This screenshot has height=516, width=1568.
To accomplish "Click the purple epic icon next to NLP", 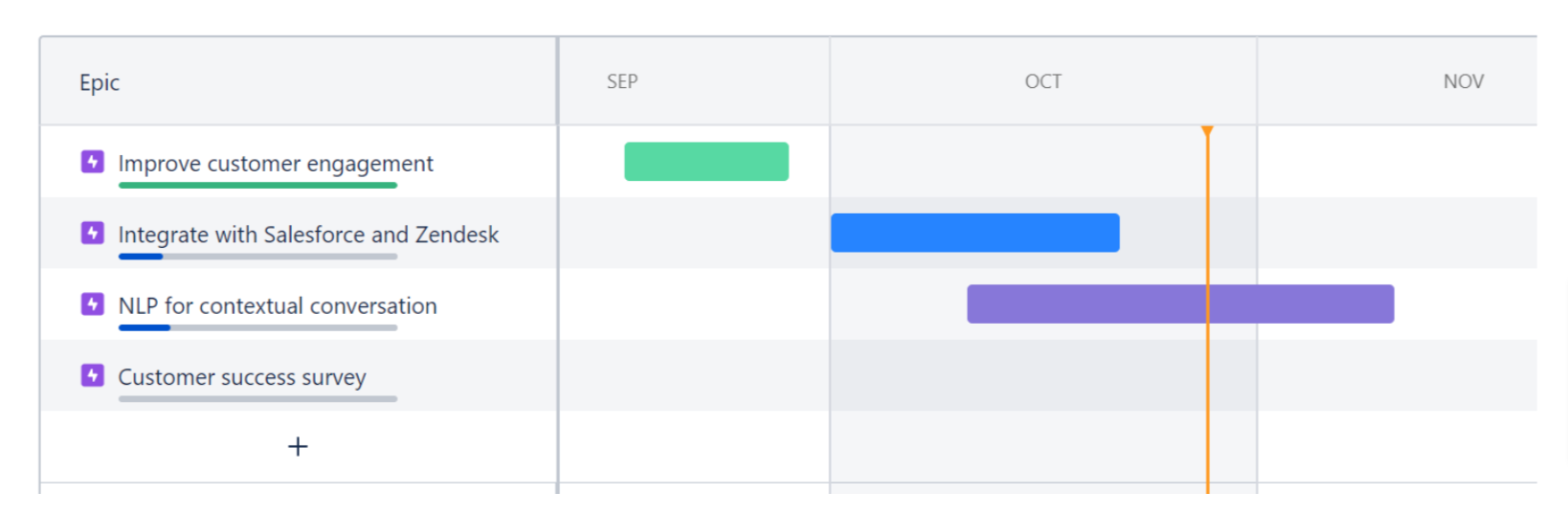I will (92, 304).
